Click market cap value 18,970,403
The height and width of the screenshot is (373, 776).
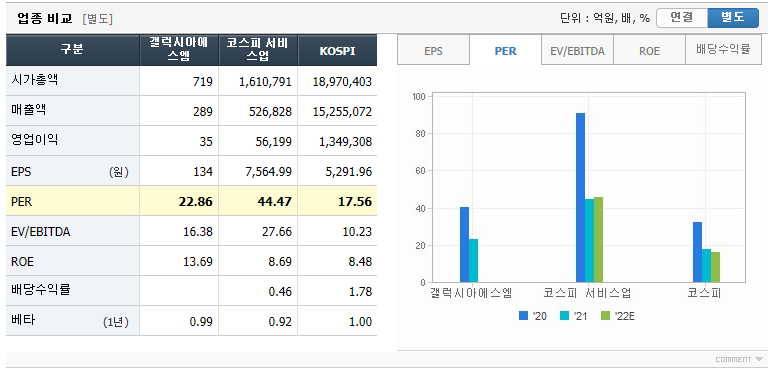[x=342, y=82]
